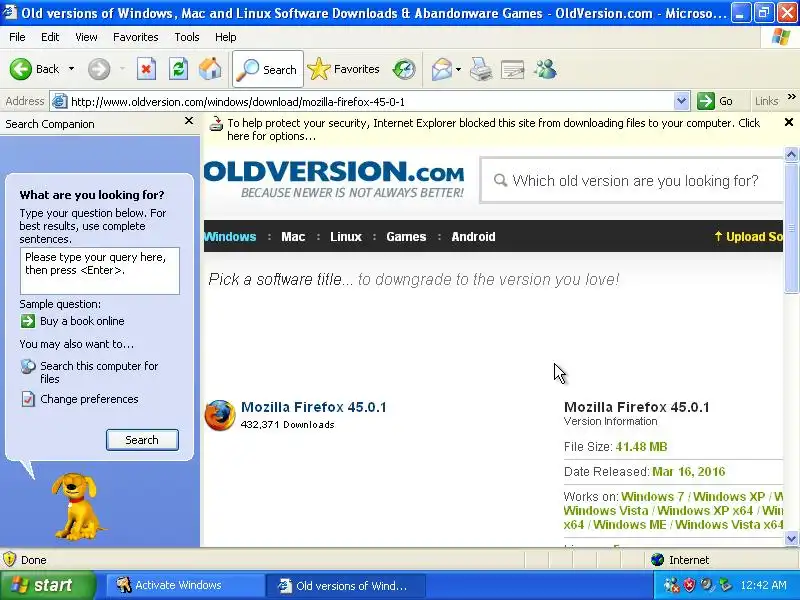800x600 pixels.
Task: Click the query text box in Search Companion
Action: pos(100,271)
